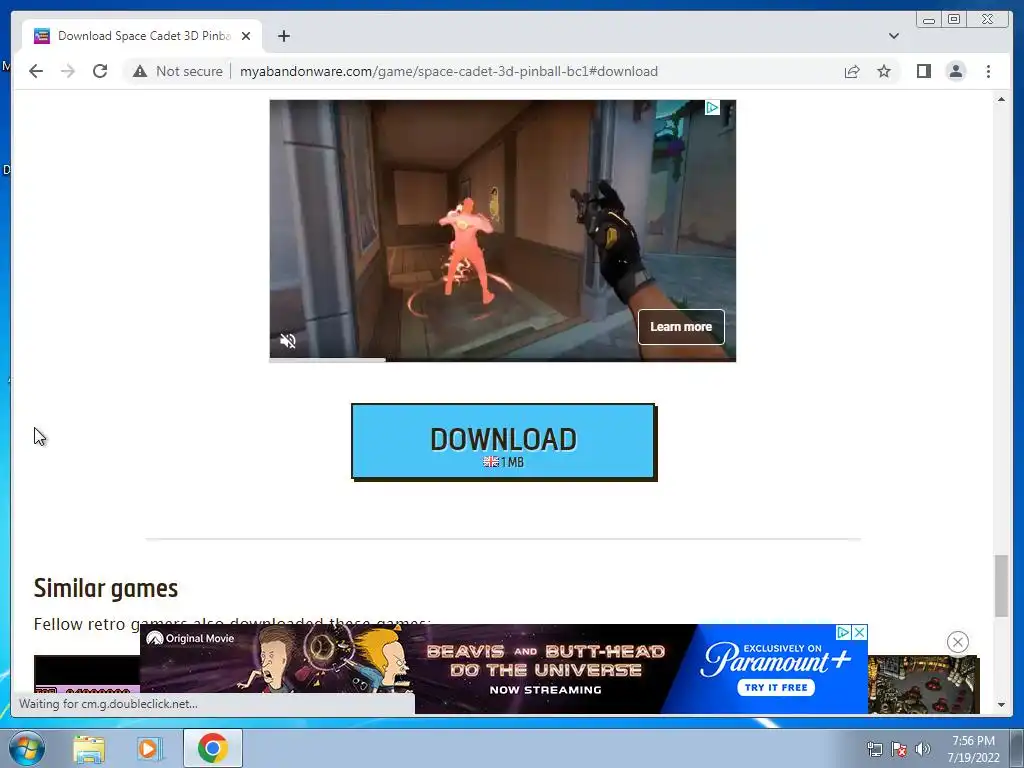Close the Paramount+ banner with the X
This screenshot has height=768, width=1024.
pyautogui.click(x=859, y=632)
